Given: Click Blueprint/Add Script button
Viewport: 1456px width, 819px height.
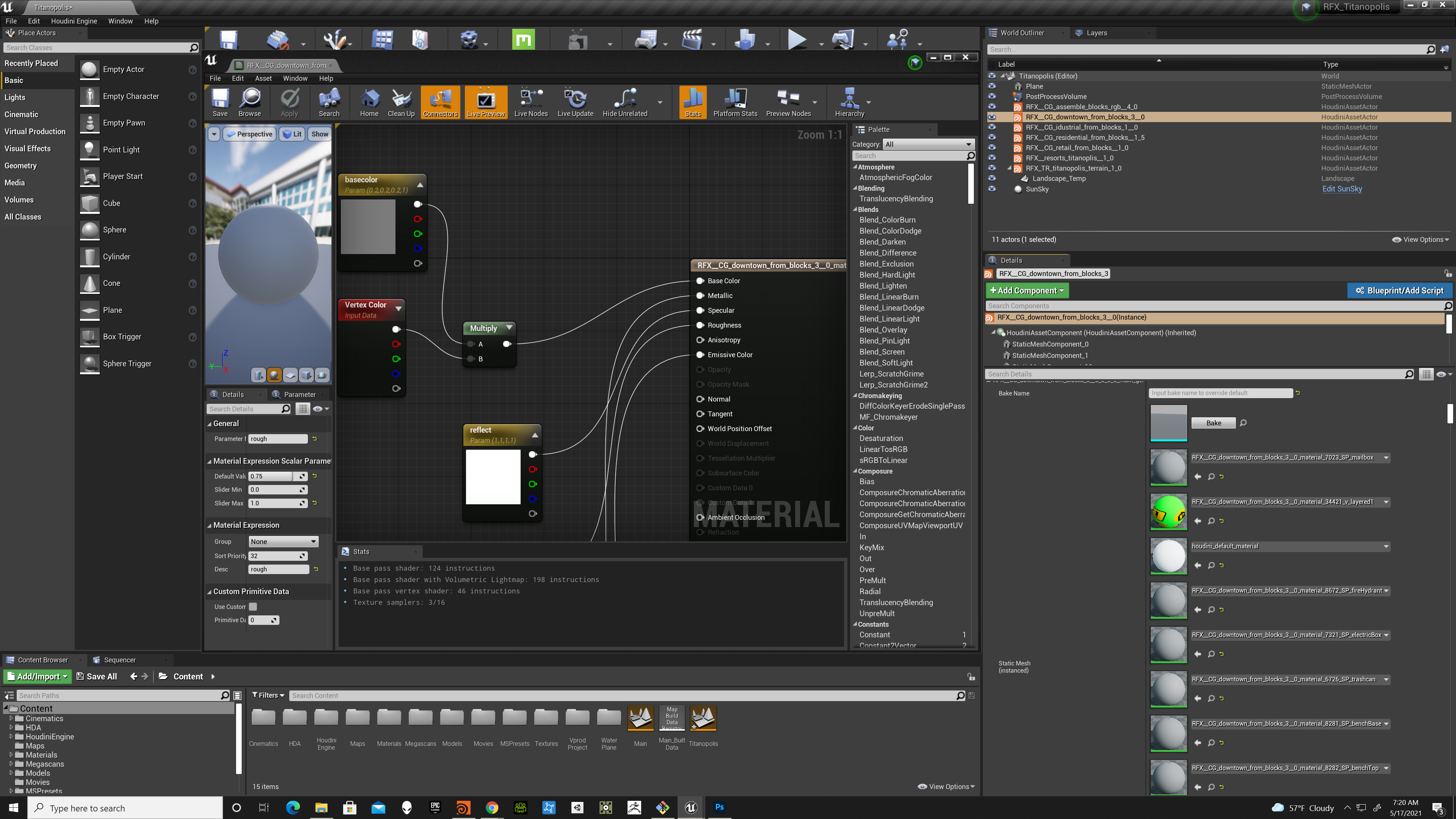Looking at the screenshot, I should pos(1400,290).
